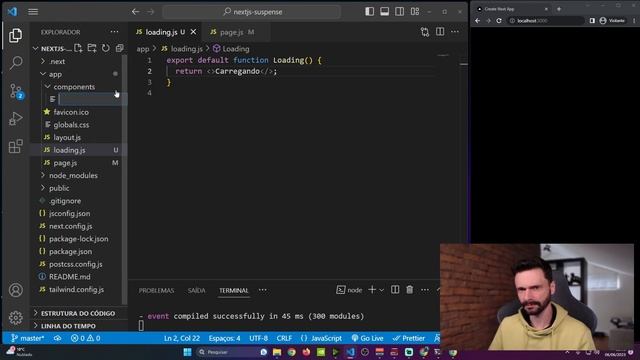Open Source Control view with badge
640x360 pixels.
(x=16, y=91)
